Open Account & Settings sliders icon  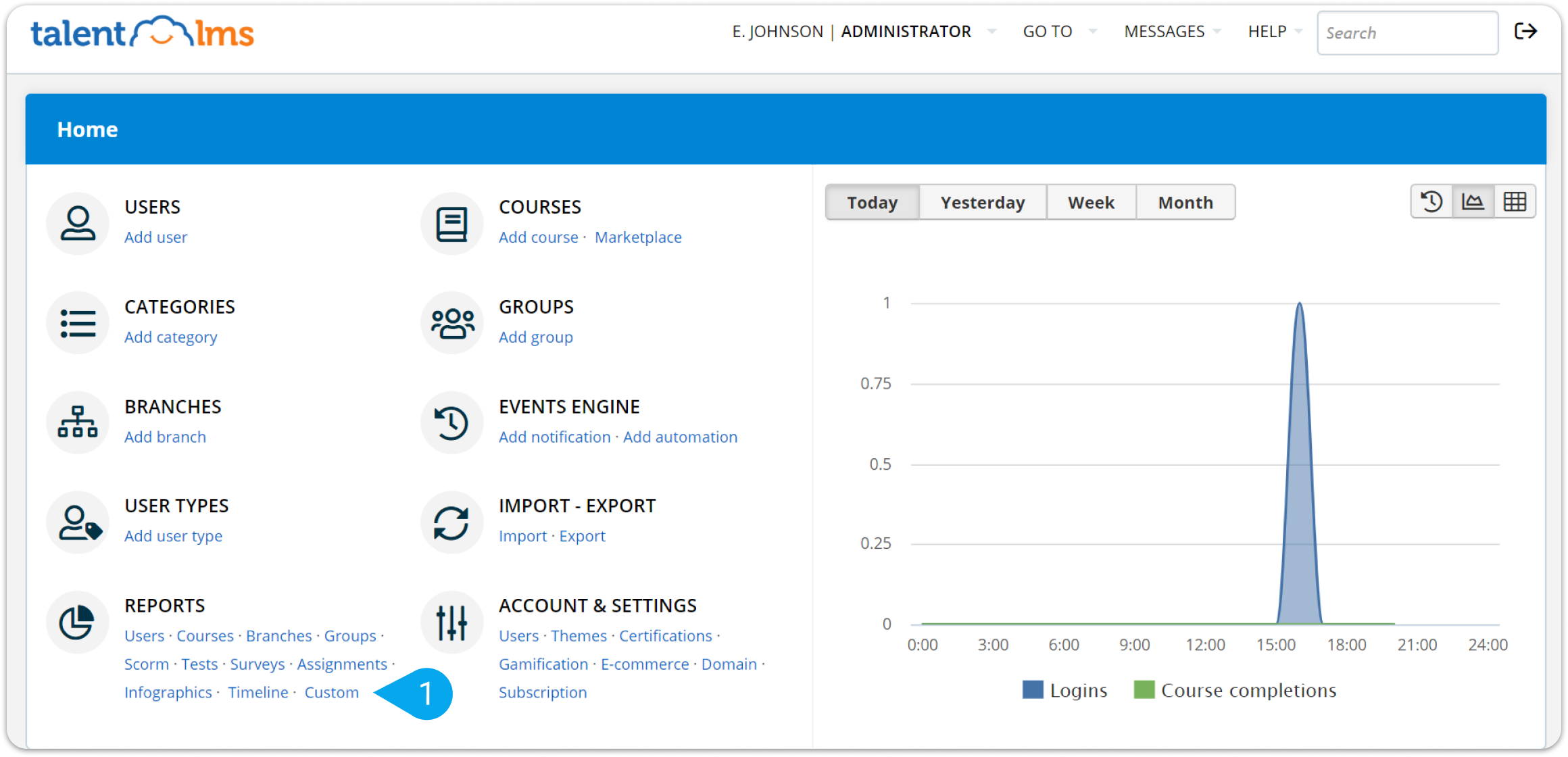[451, 622]
